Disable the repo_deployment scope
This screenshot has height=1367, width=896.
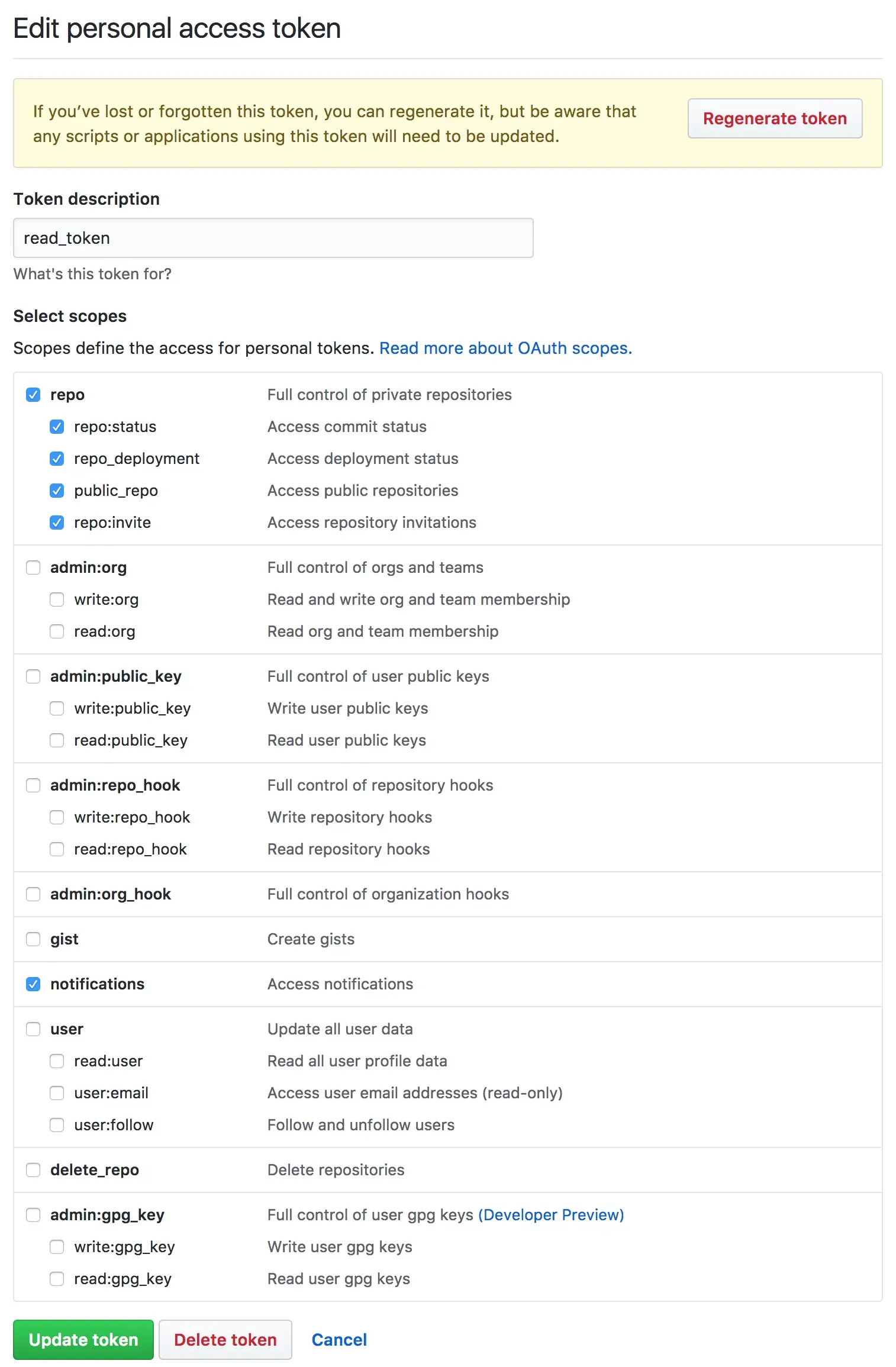[57, 459]
